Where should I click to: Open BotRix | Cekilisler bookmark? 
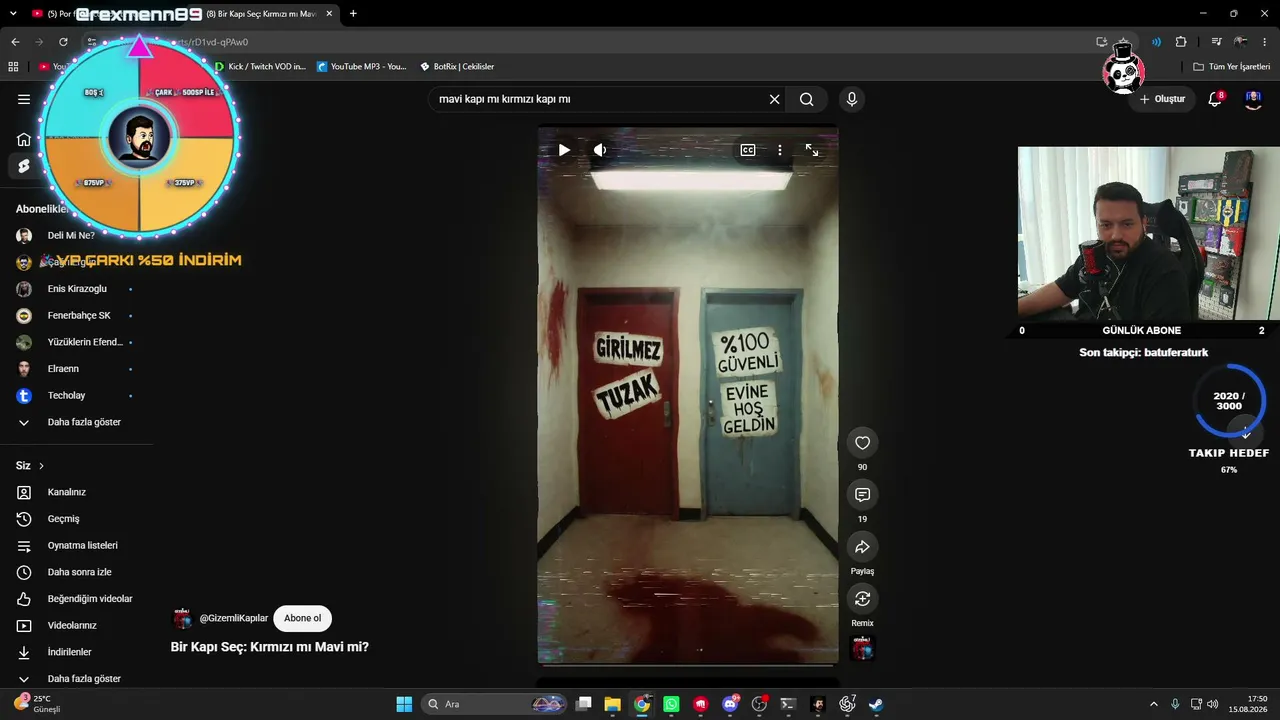tap(456, 67)
